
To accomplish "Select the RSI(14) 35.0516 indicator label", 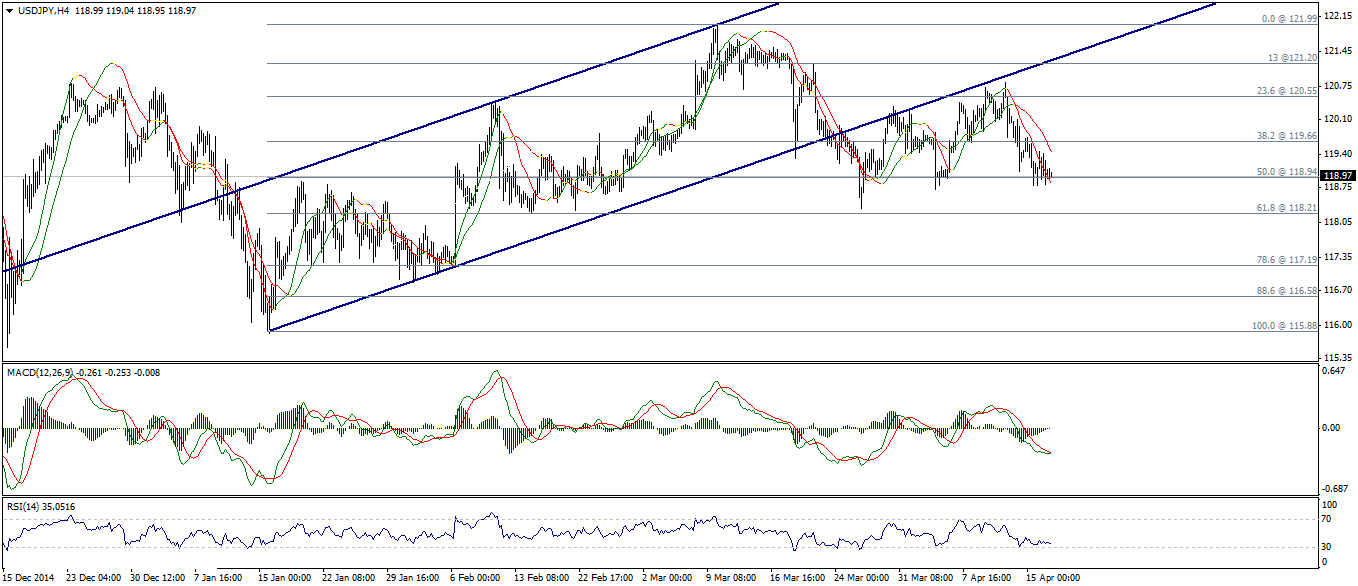I will (41, 506).
